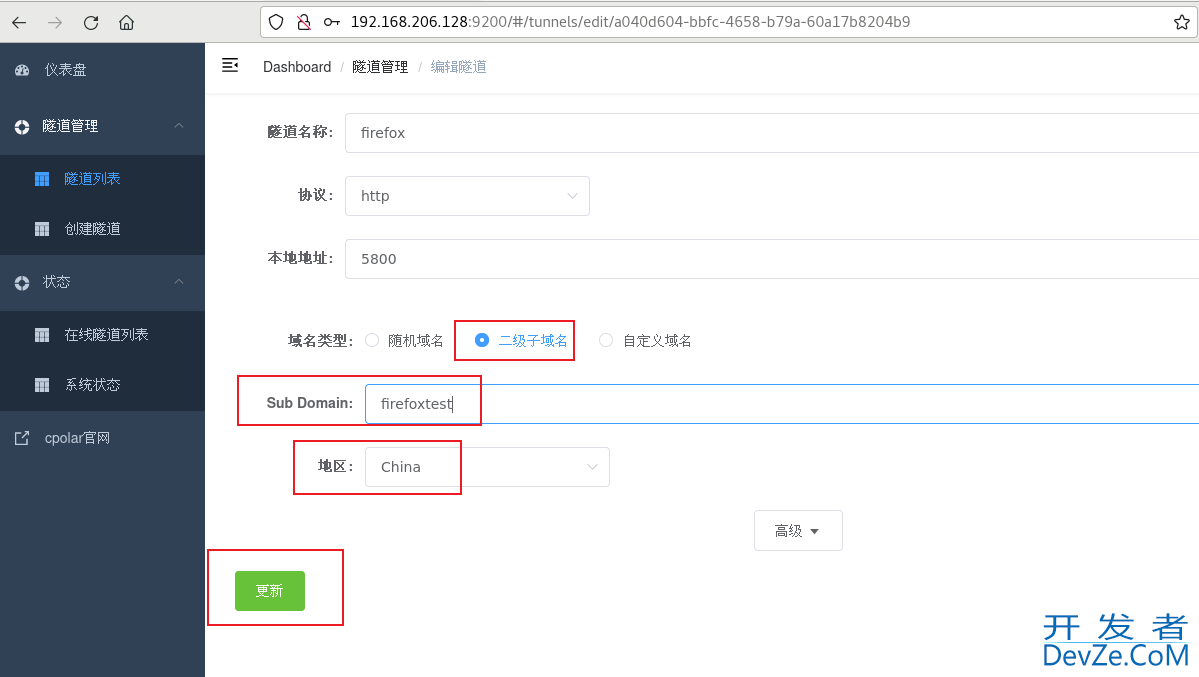Open the browser home icon
1199x677 pixels.
point(127,23)
